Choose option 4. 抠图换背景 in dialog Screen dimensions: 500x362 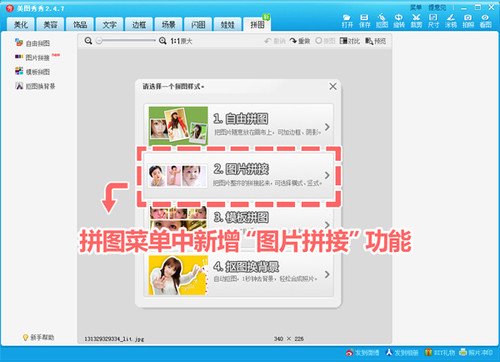click(239, 275)
